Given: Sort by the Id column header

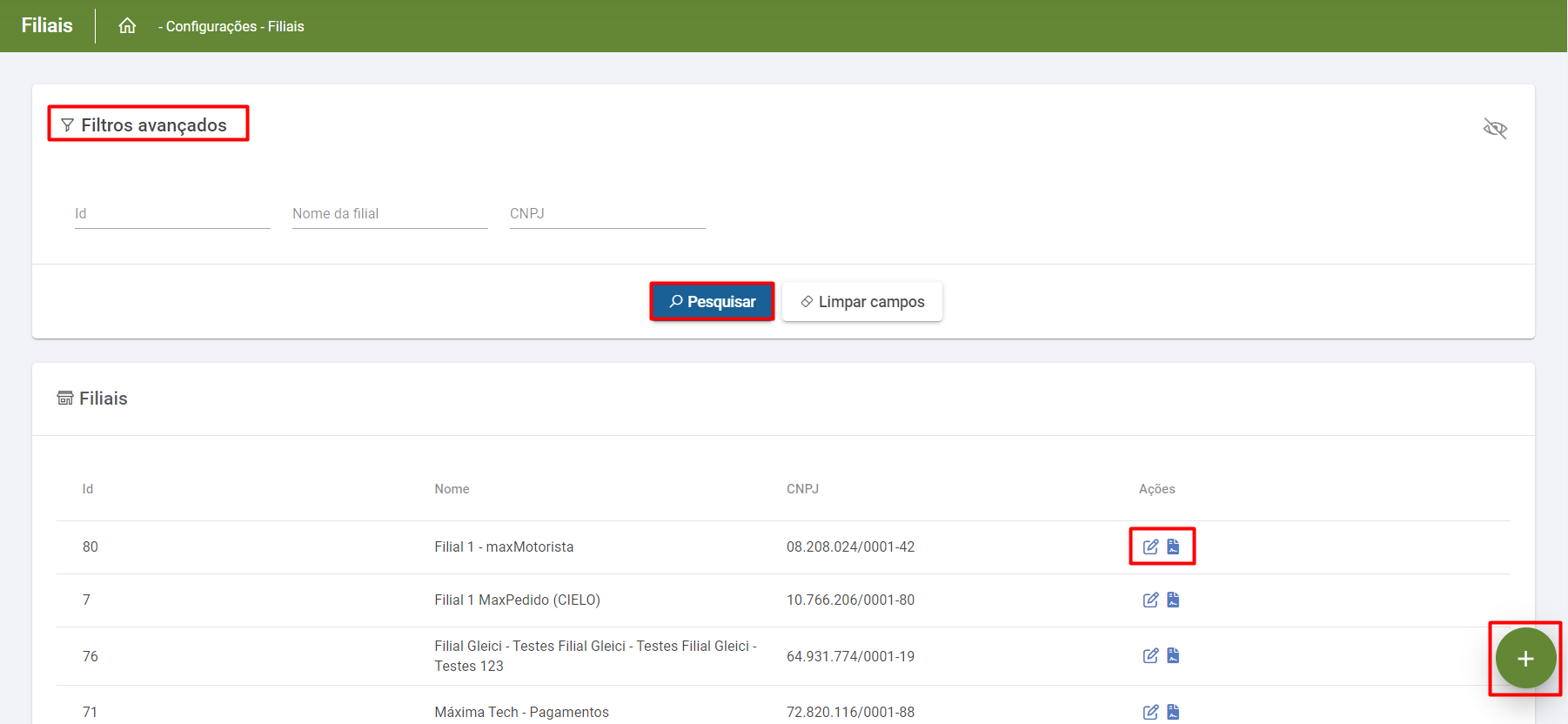Looking at the screenshot, I should pos(88,489).
